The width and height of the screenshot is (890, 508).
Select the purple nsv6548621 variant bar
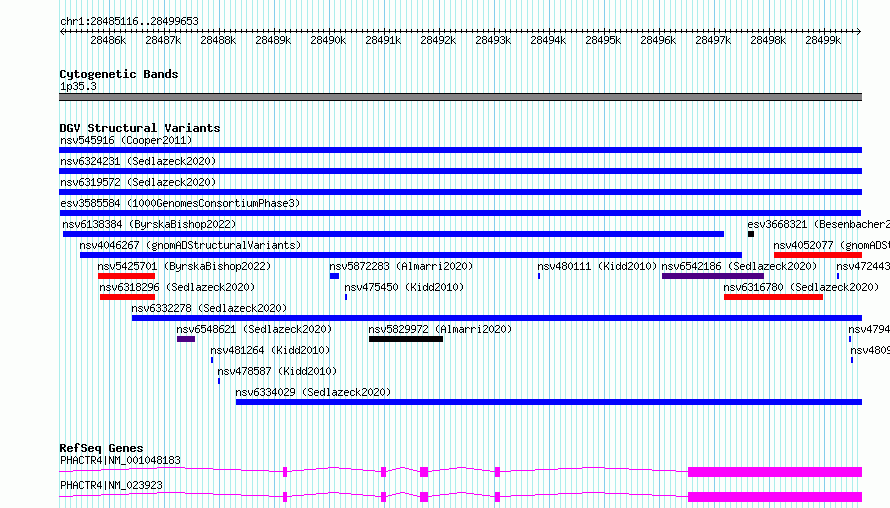pyautogui.click(x=186, y=339)
